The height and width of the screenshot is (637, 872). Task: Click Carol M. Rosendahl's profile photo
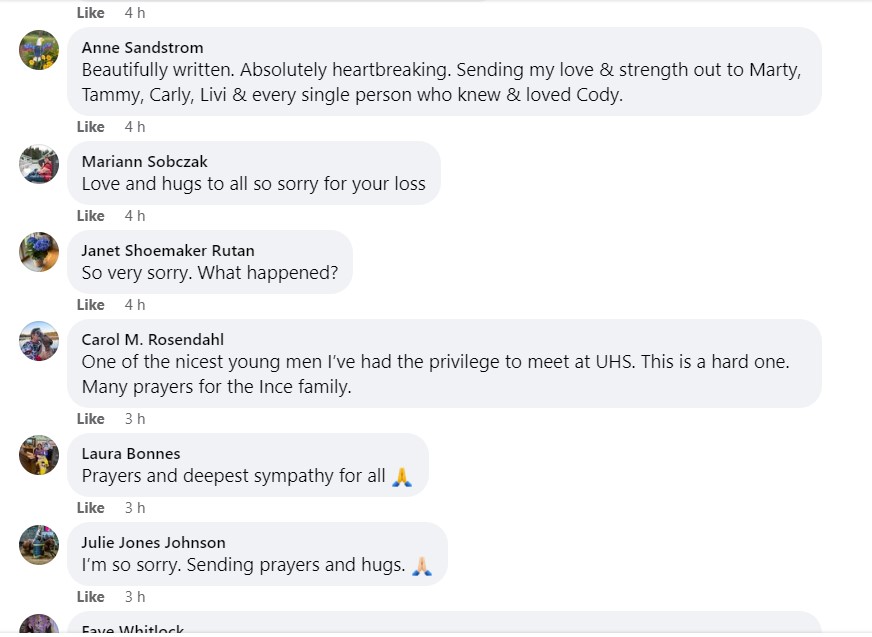click(x=39, y=341)
